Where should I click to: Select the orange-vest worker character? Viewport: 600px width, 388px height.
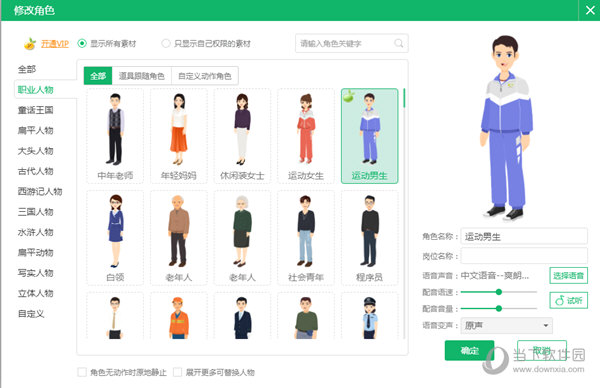tap(179, 316)
